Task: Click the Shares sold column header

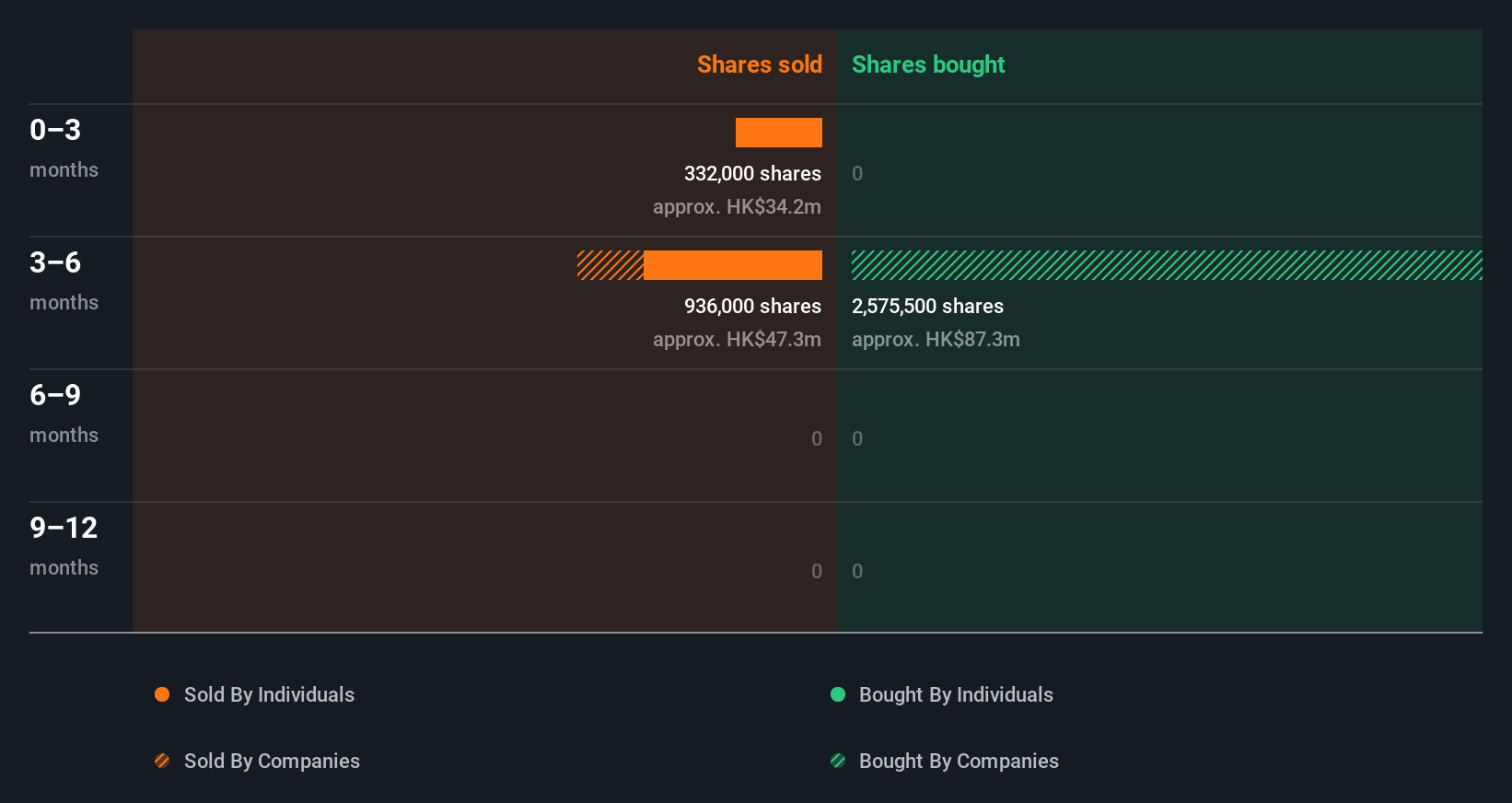Action: (759, 64)
